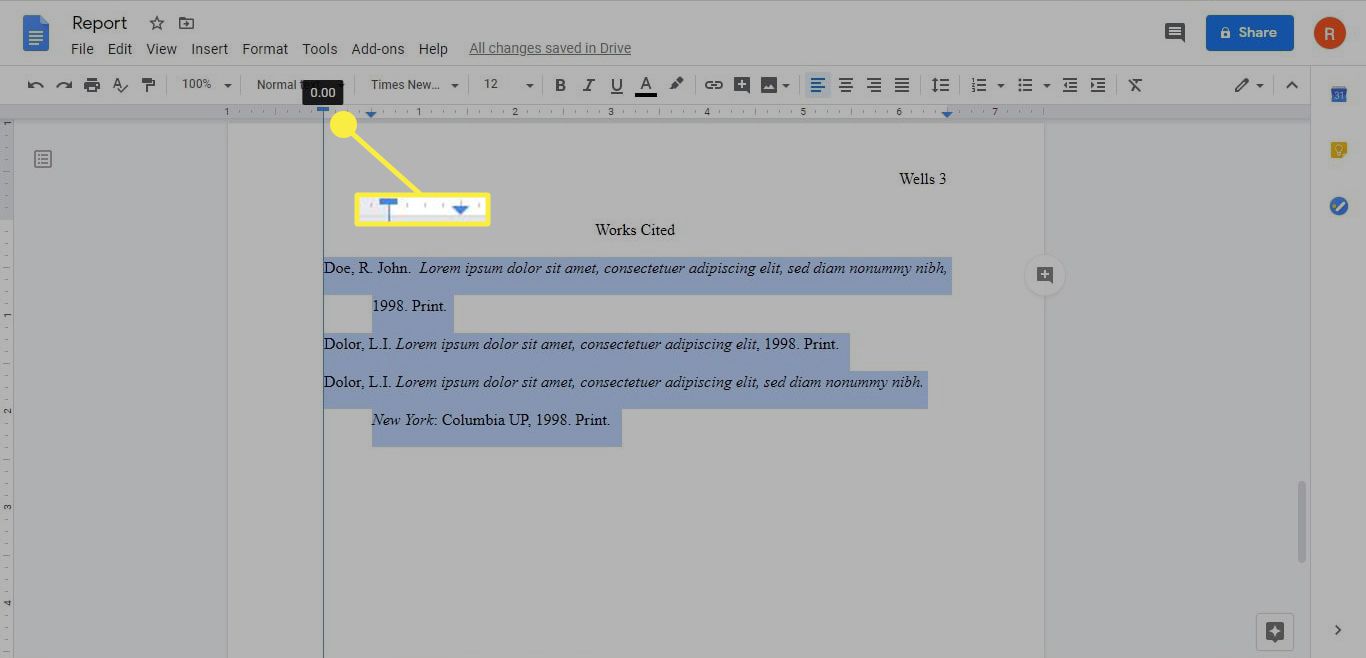
Task: Open the Format menu
Action: (x=265, y=48)
